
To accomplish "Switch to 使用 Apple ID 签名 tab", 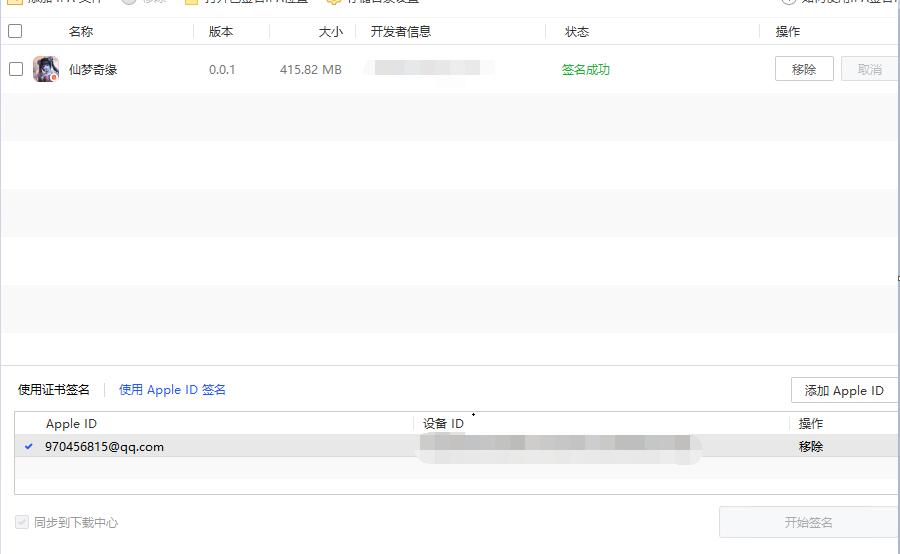I will click(172, 390).
